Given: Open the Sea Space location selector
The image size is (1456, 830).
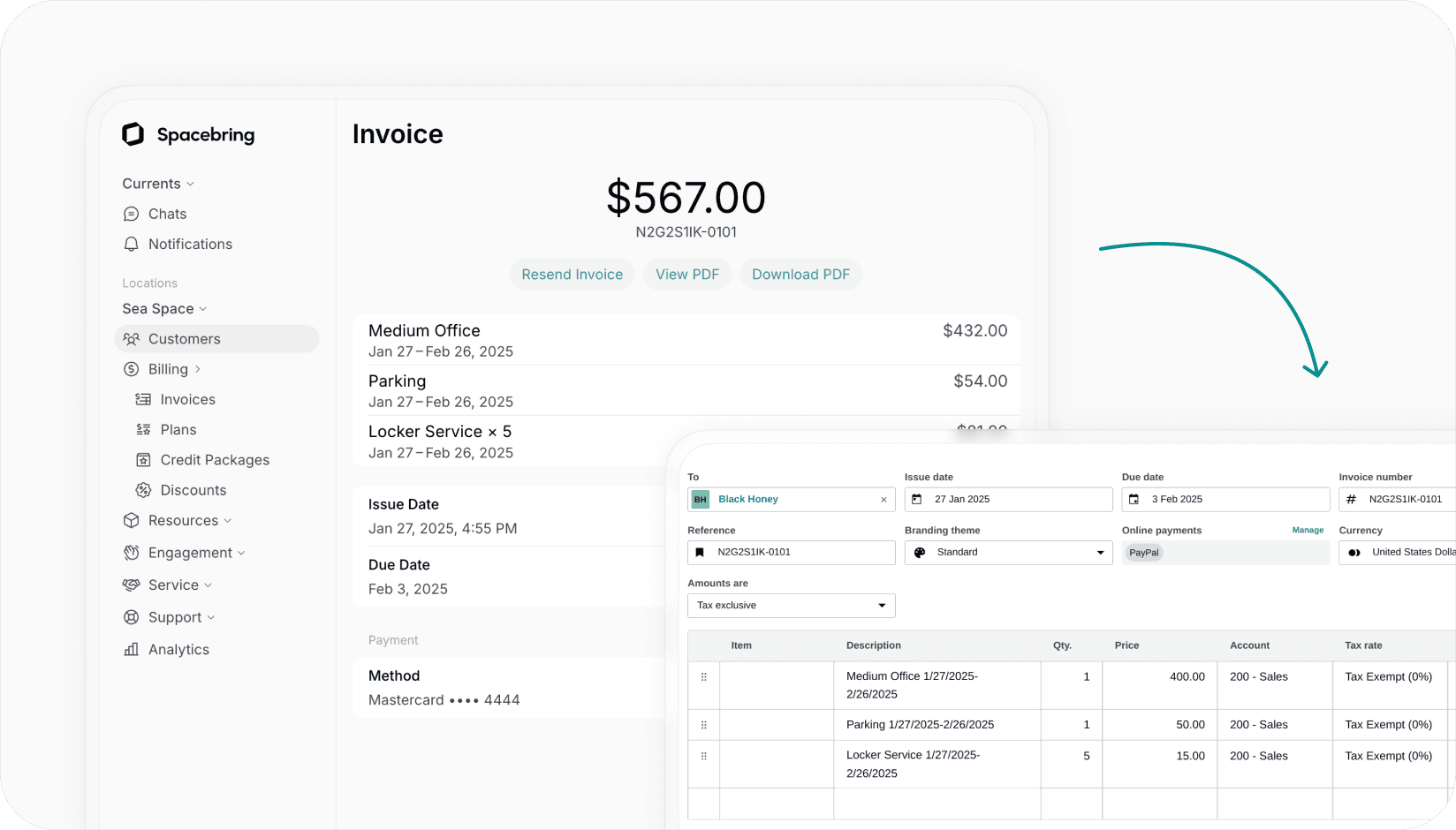Looking at the screenshot, I should [164, 308].
